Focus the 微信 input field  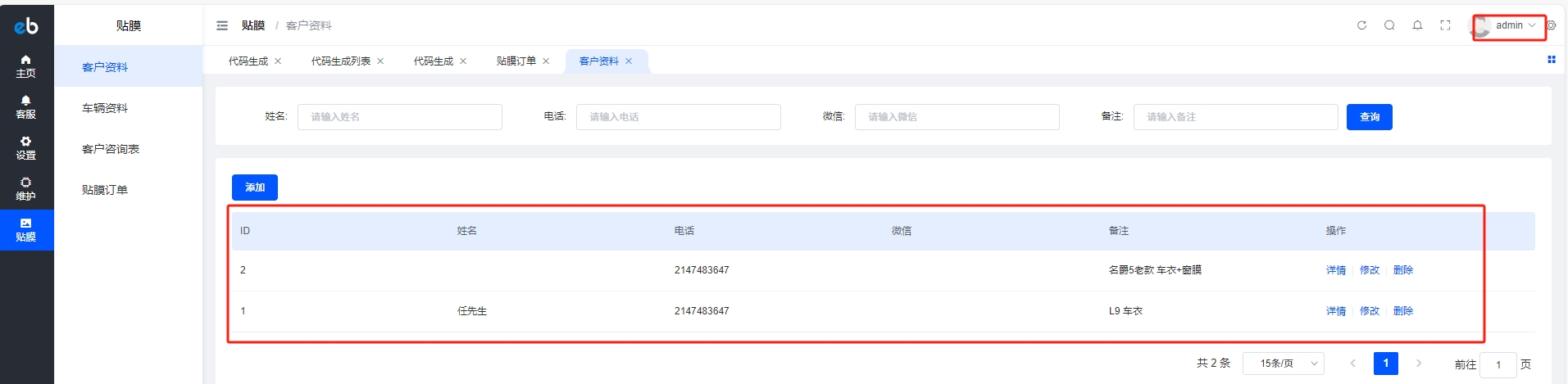tap(957, 117)
